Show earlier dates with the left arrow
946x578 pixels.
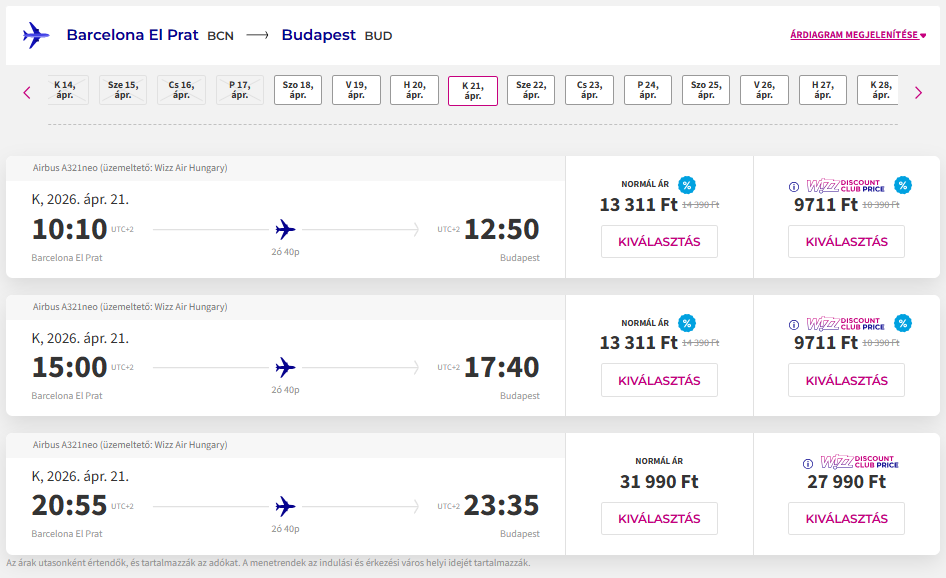tap(27, 92)
